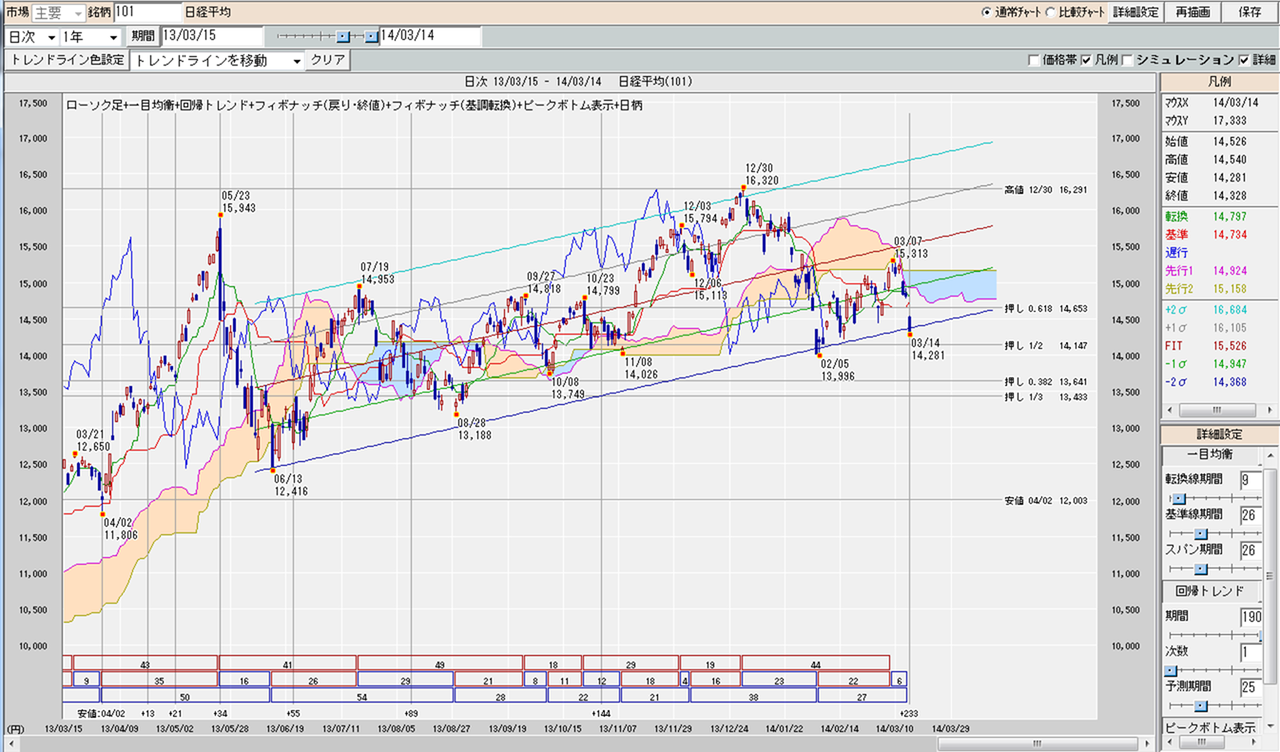Viewport: 1280px width, 752px height.
Task: Collapse the 一目均衡 settings section
Action: tap(1214, 455)
